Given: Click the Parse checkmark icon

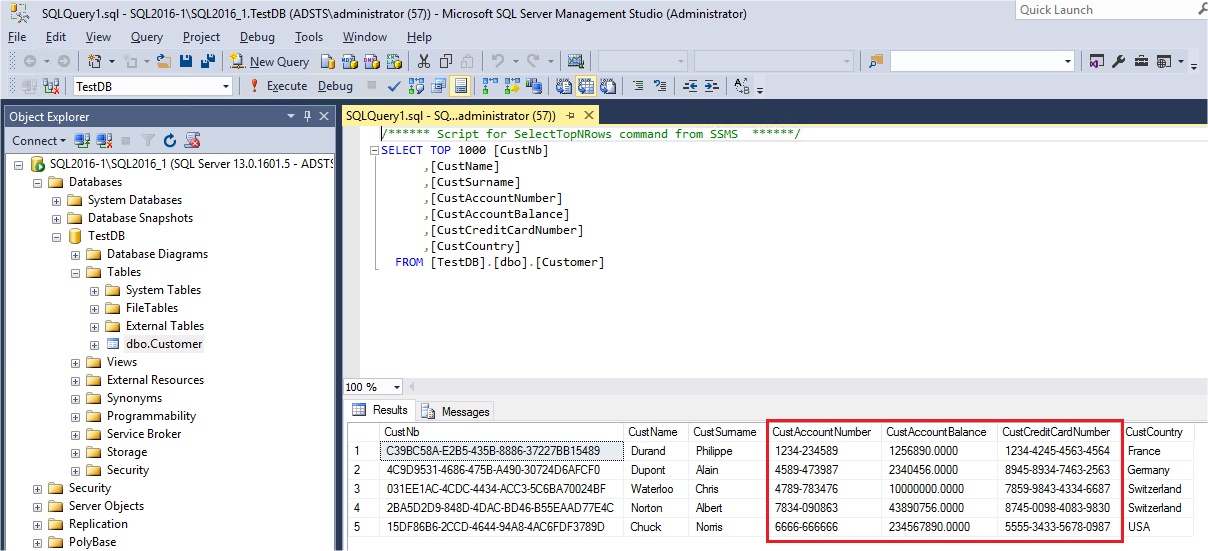Looking at the screenshot, I should coord(394,86).
